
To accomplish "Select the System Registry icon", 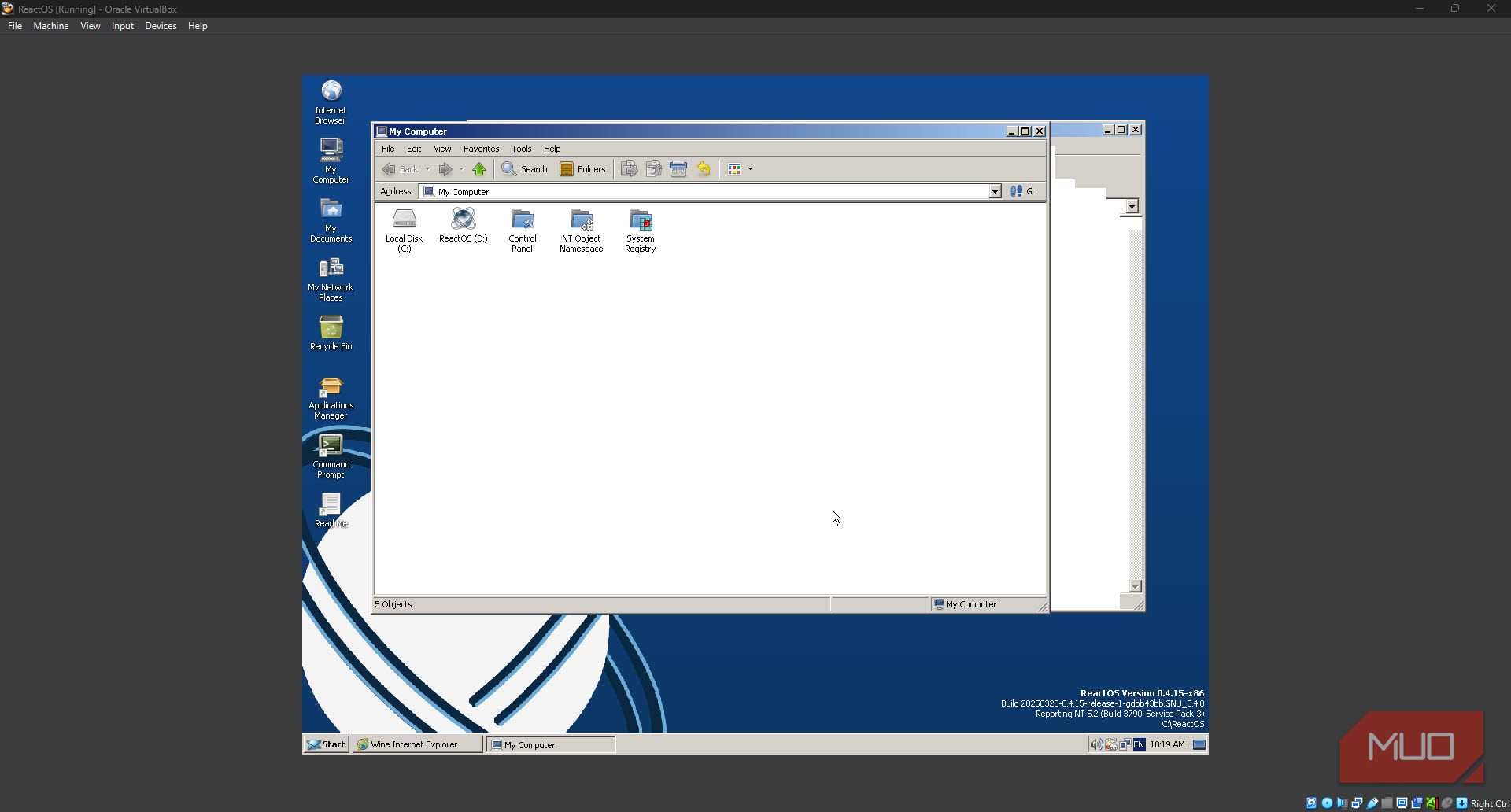I will click(x=640, y=230).
